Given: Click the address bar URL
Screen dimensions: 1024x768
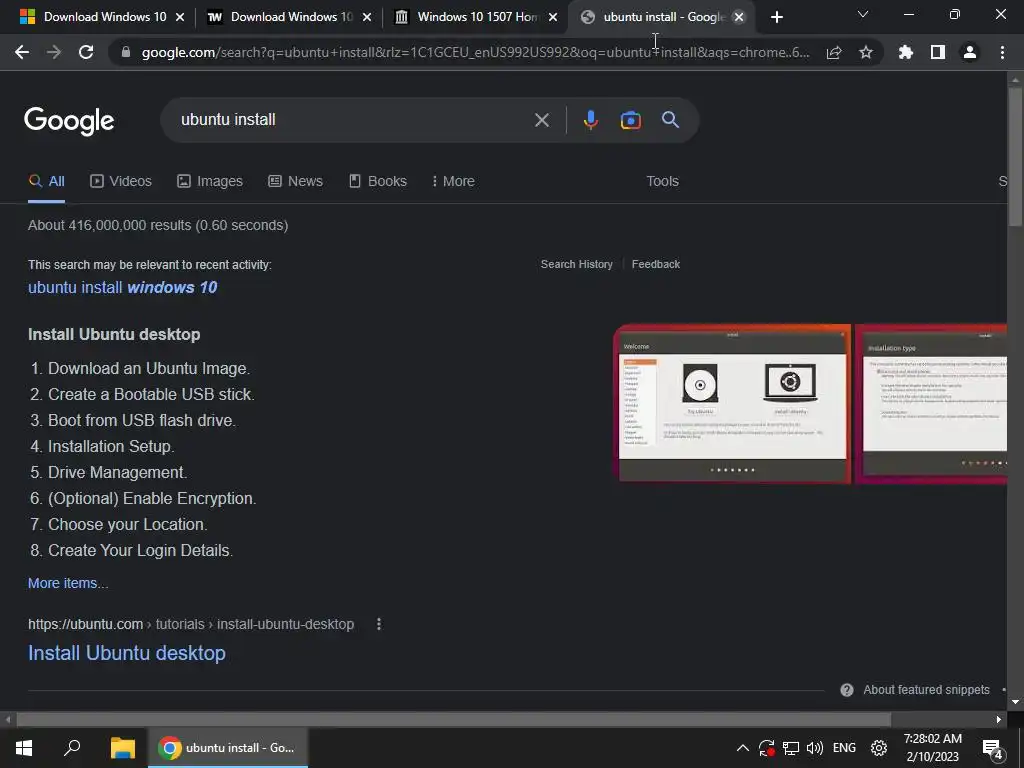Looking at the screenshot, I should coord(475,52).
